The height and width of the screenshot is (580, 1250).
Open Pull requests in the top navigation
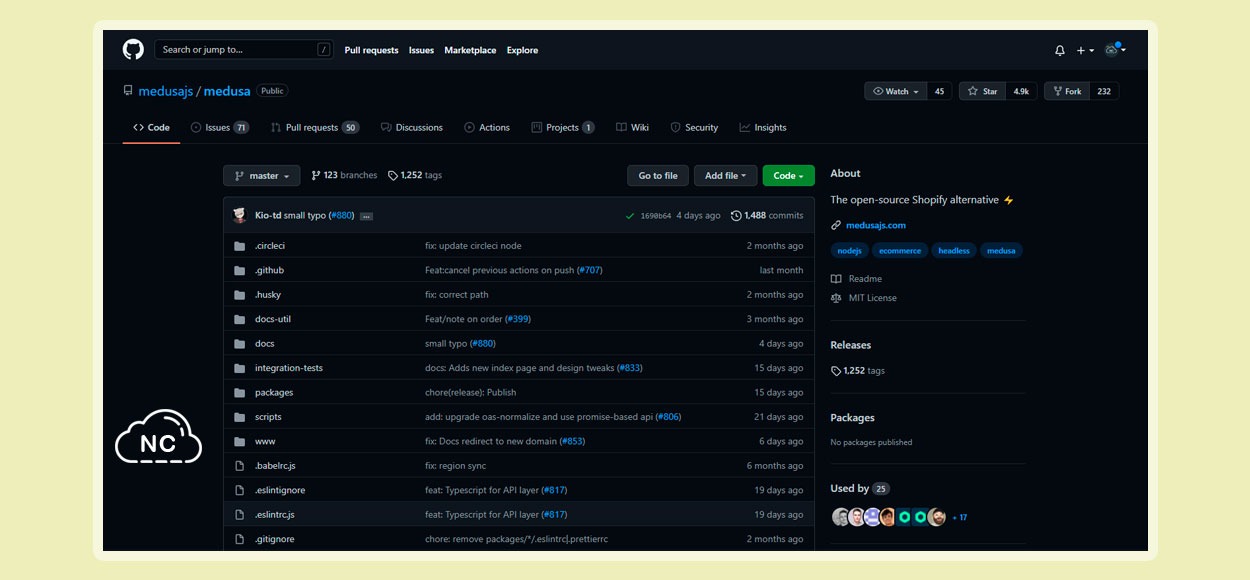click(372, 50)
